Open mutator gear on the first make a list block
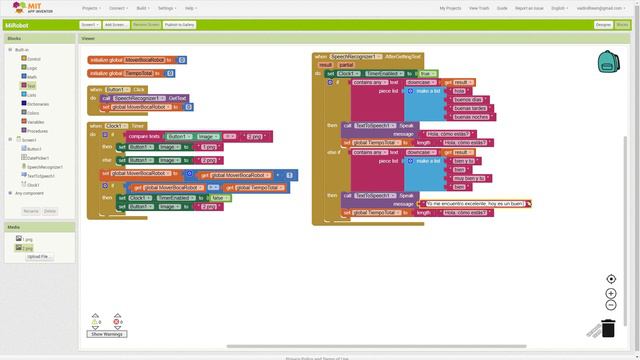 (411, 91)
